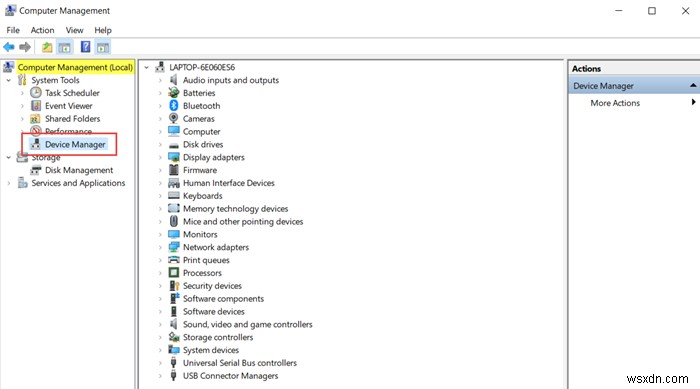This screenshot has width=700, height=389.
Task: Select the Storage tree node
Action: point(46,158)
